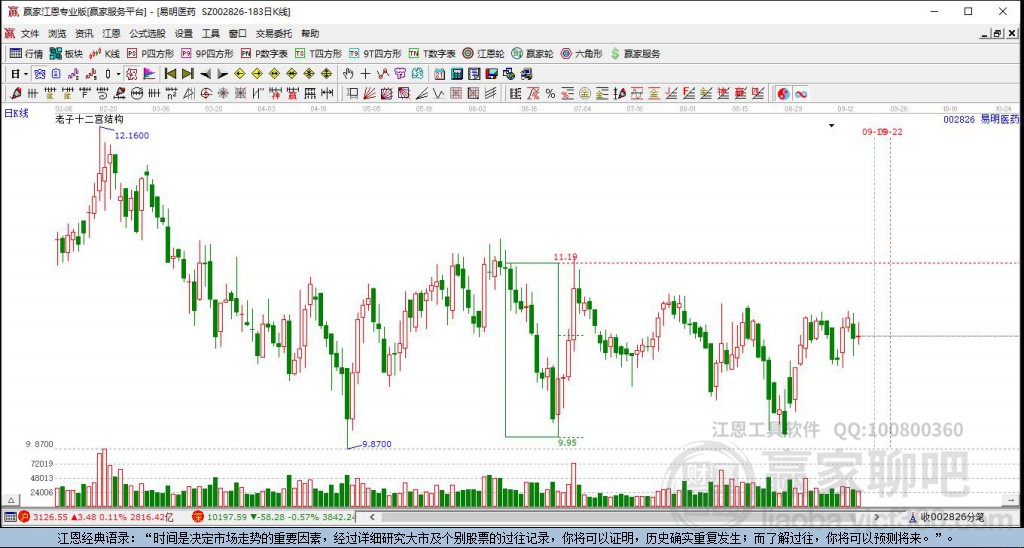Open the 帮助 menu

310,33
